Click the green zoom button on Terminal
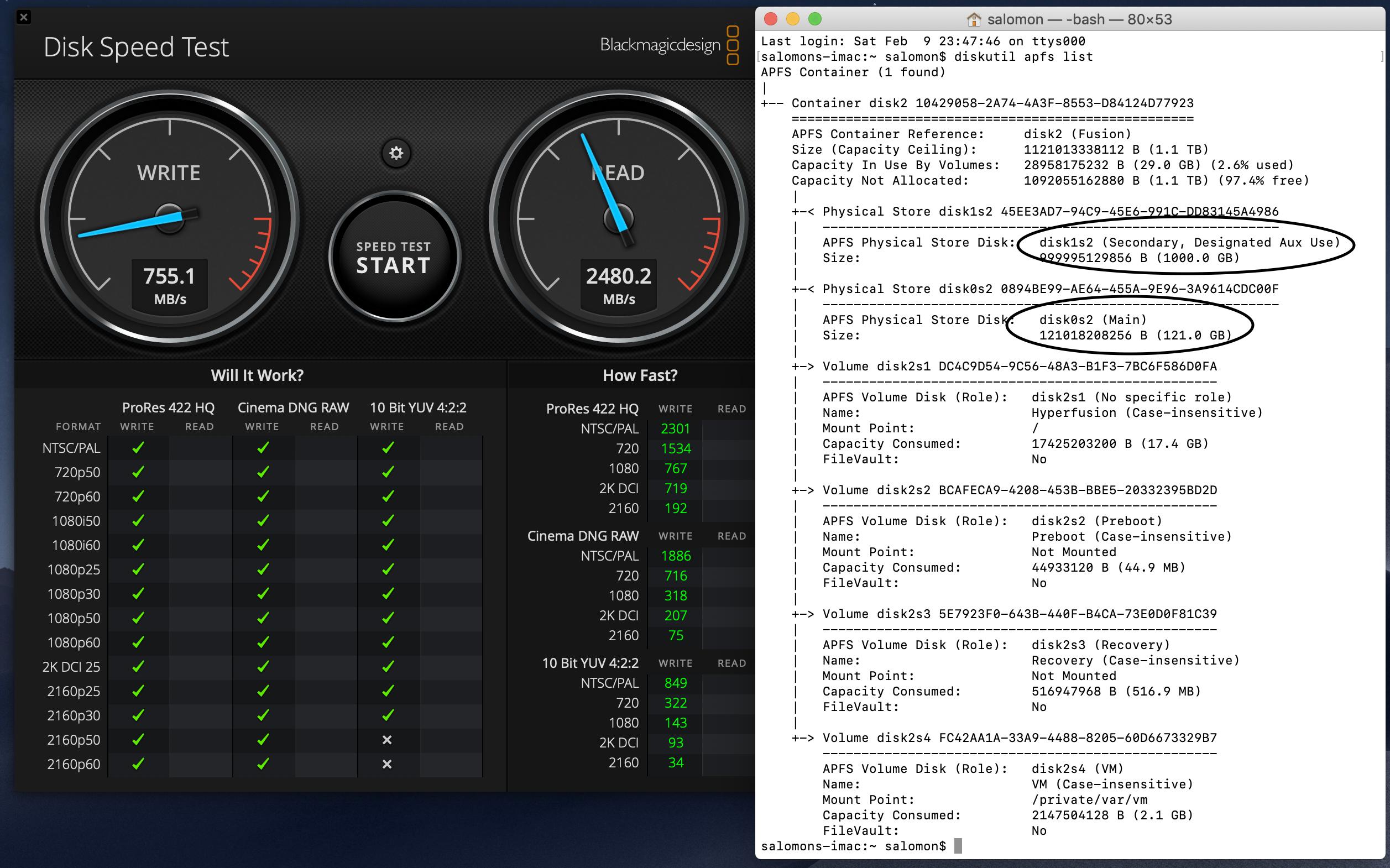This screenshot has height=868, width=1390. click(x=815, y=19)
